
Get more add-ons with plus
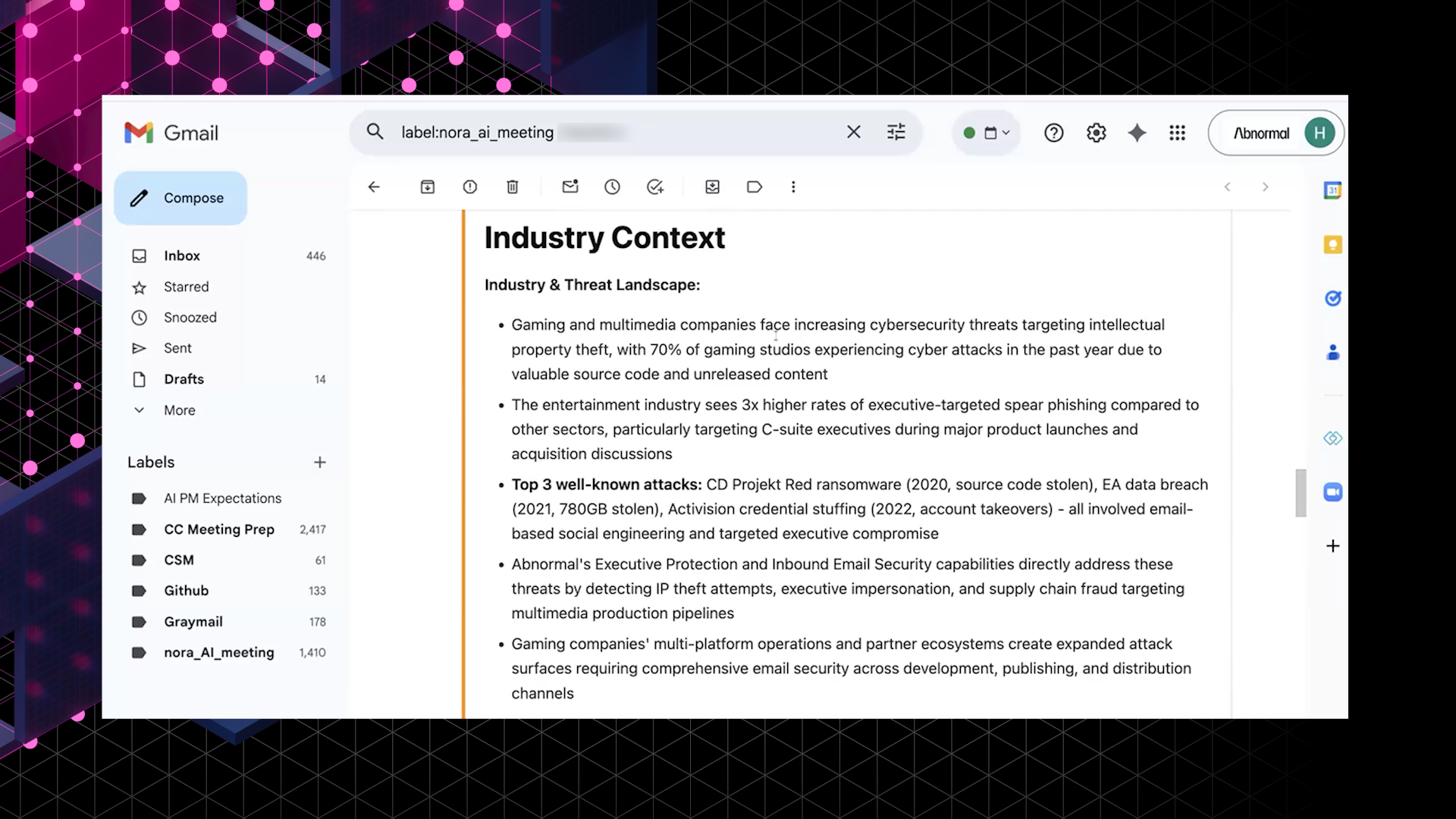click(1332, 546)
